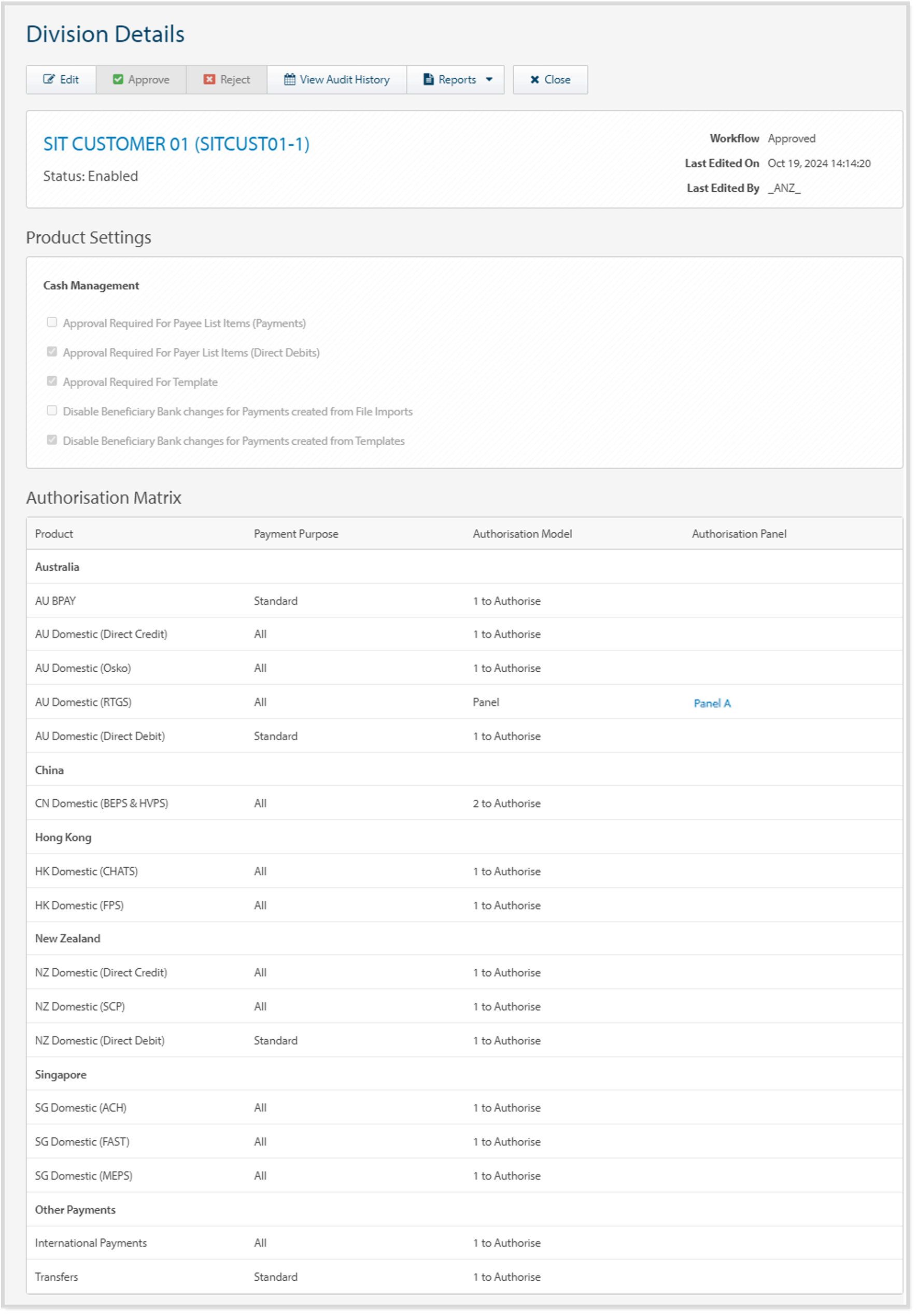Click the Reports document icon
The height and width of the screenshot is (1316, 917).
point(428,80)
